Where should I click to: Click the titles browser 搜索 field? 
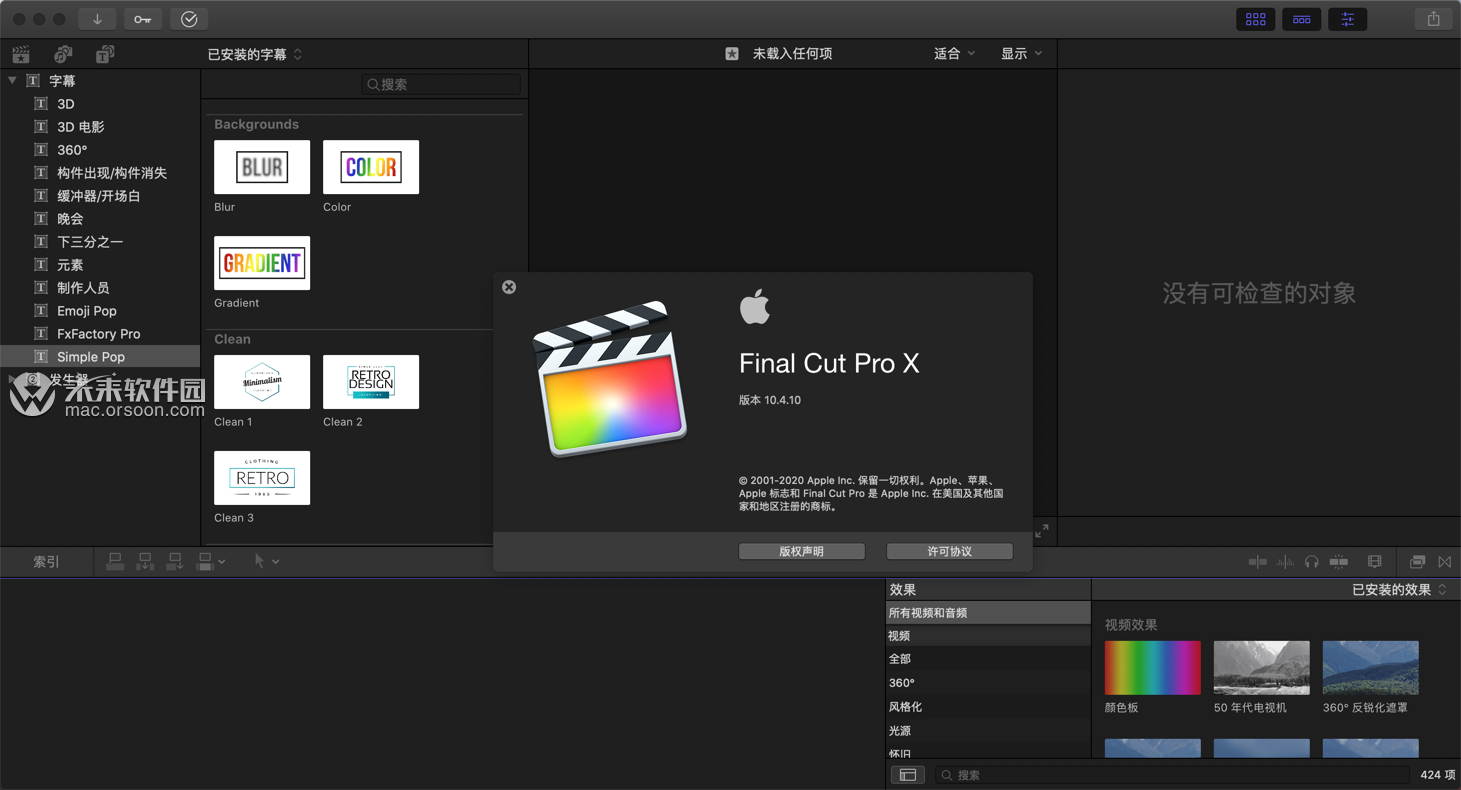click(441, 85)
